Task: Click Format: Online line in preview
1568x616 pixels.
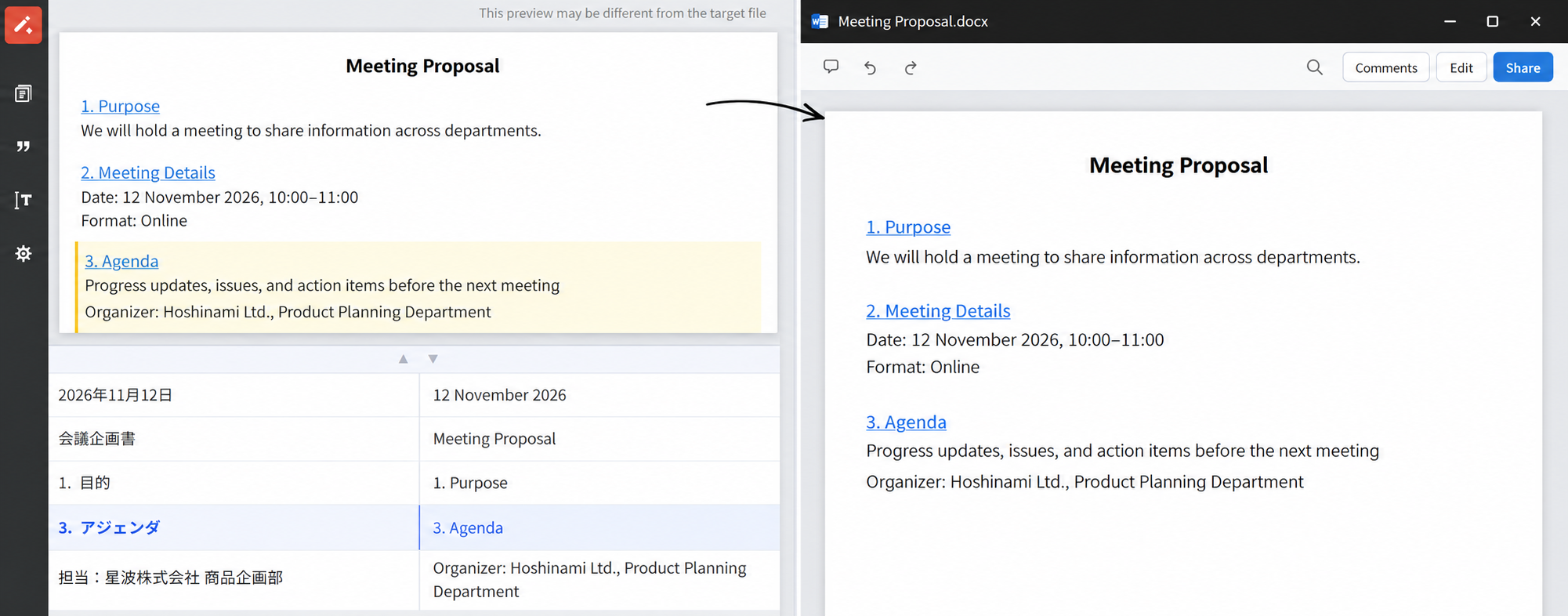Action: point(134,221)
